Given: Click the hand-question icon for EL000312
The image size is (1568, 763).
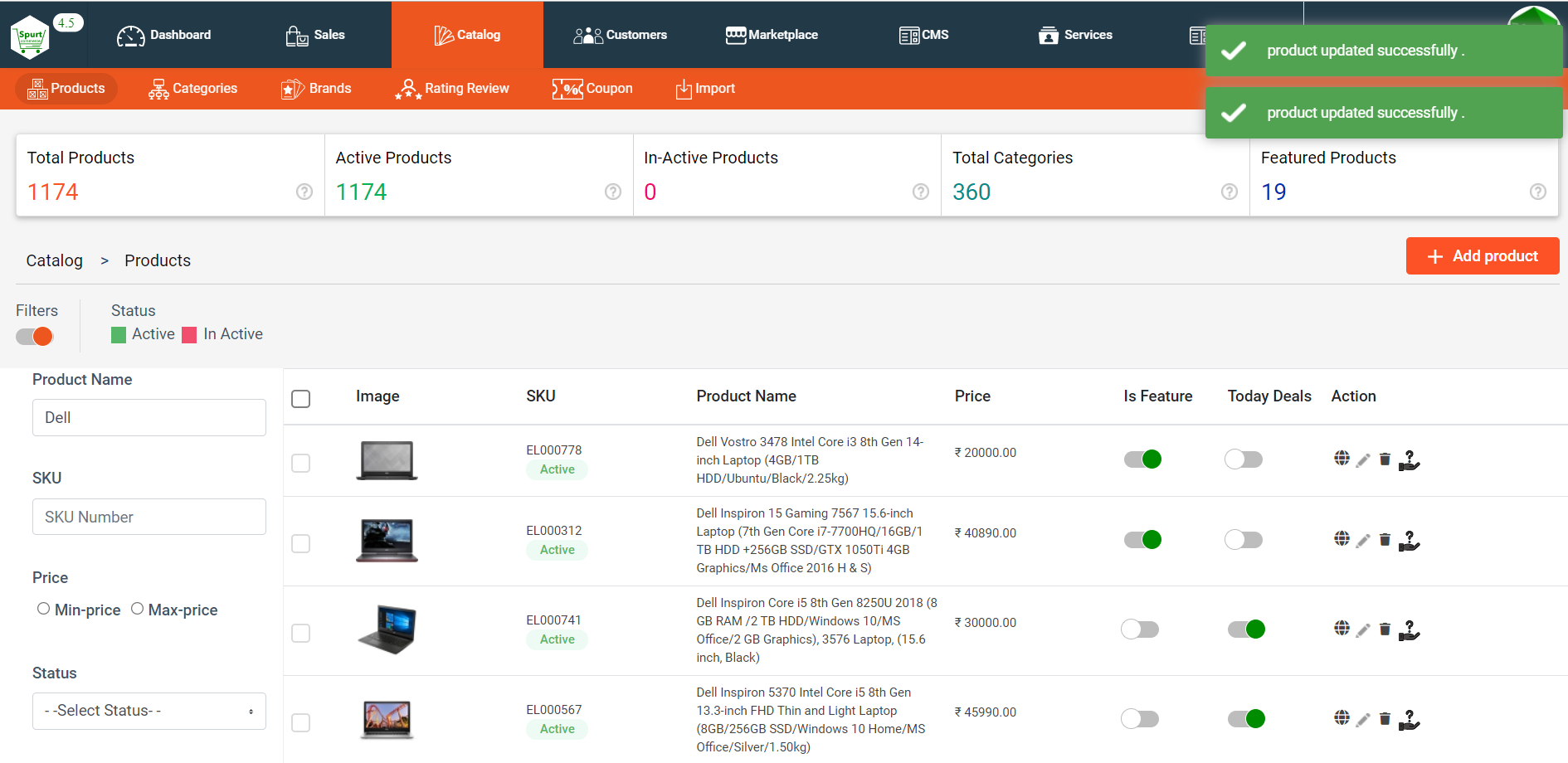Looking at the screenshot, I should 1410,541.
